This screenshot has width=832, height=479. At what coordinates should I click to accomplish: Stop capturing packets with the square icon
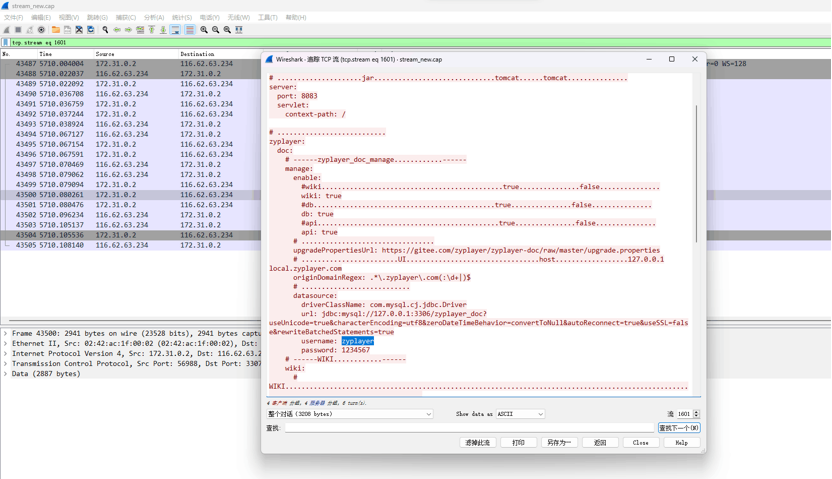point(18,30)
